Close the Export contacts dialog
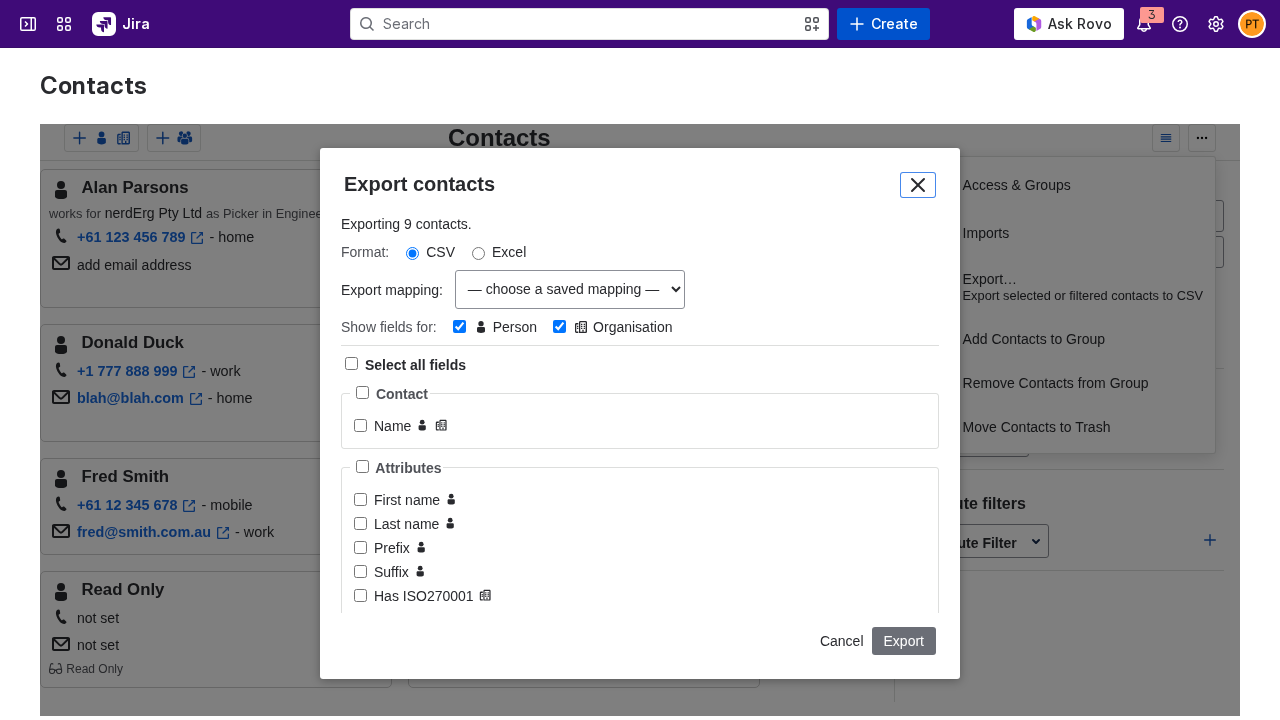The image size is (1280, 720). [918, 185]
